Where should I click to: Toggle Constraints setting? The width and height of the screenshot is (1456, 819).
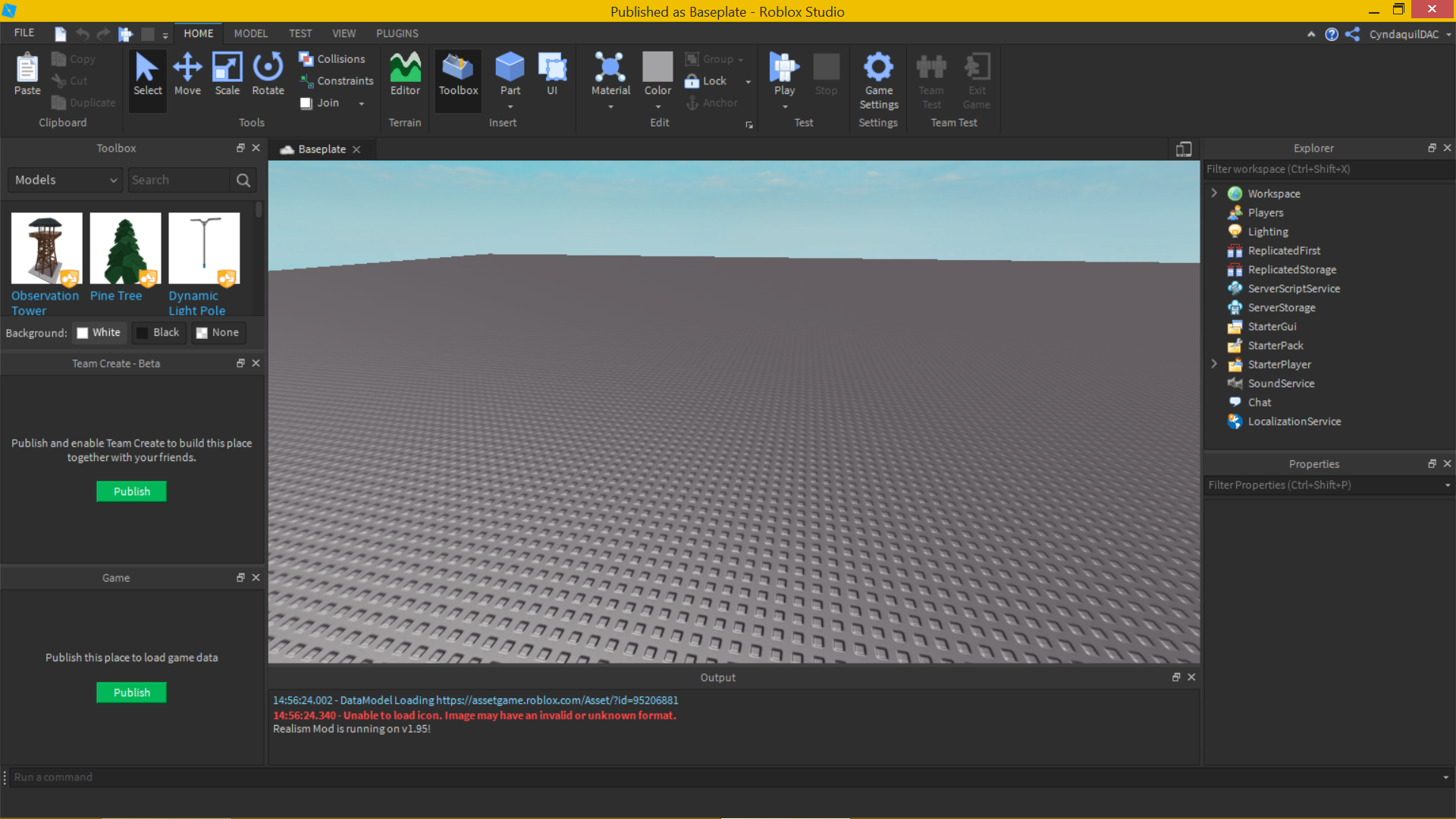pyautogui.click(x=336, y=80)
